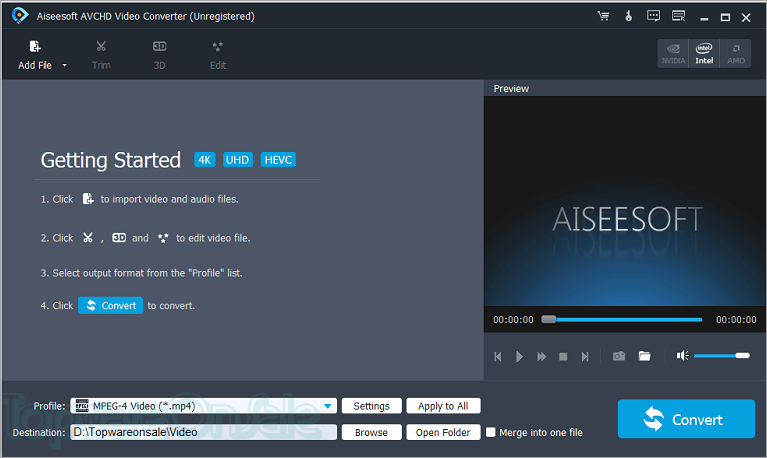Open the shopping cart purchase icon
Viewport: 767px width, 458px height.
coord(604,16)
